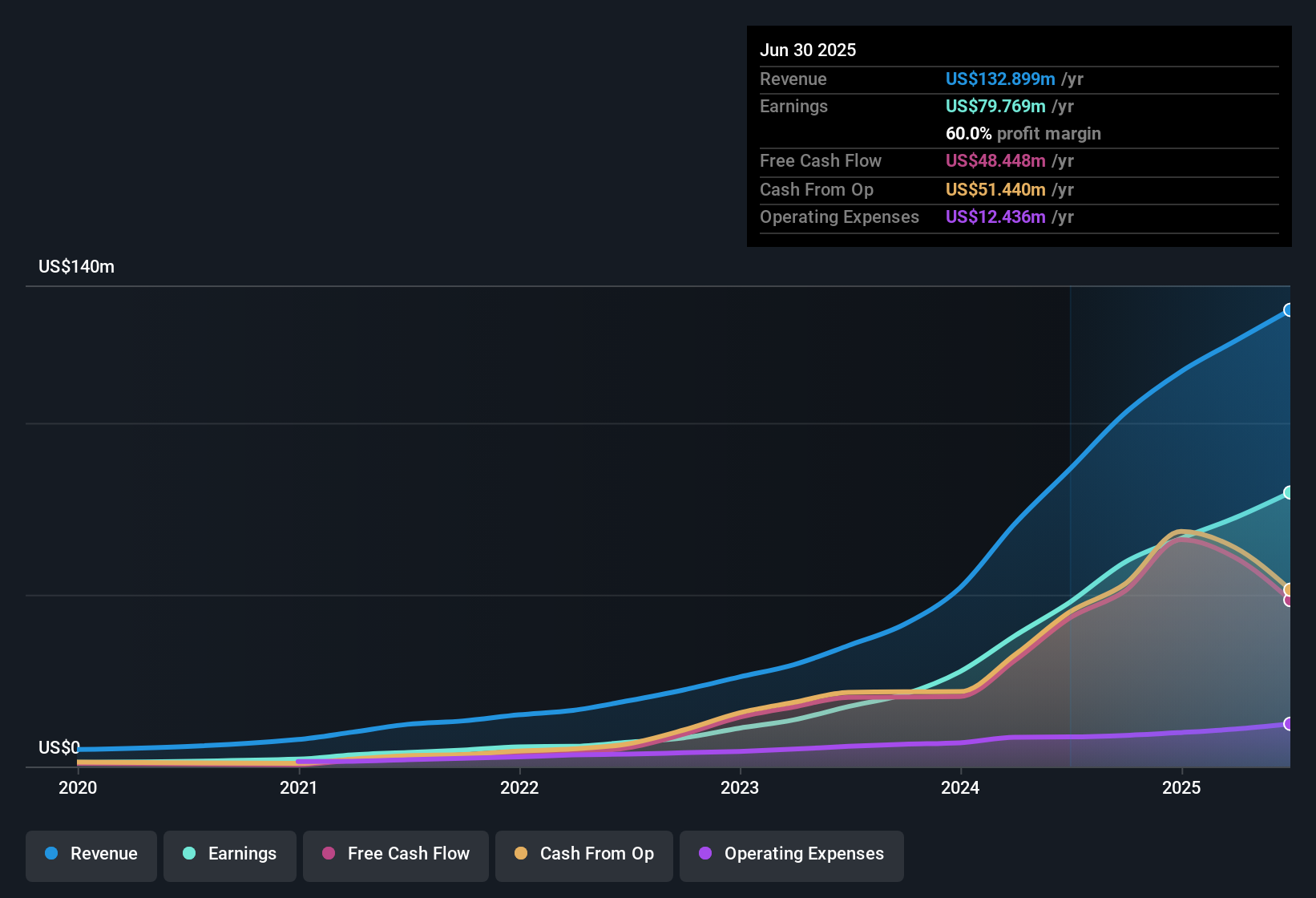Click the 2023 x-axis label

tap(740, 788)
